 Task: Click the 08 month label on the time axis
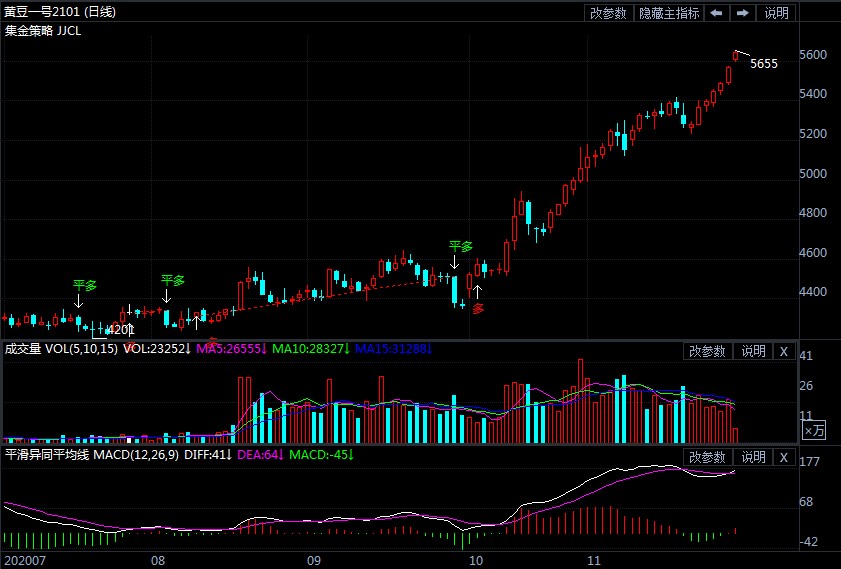click(x=158, y=561)
